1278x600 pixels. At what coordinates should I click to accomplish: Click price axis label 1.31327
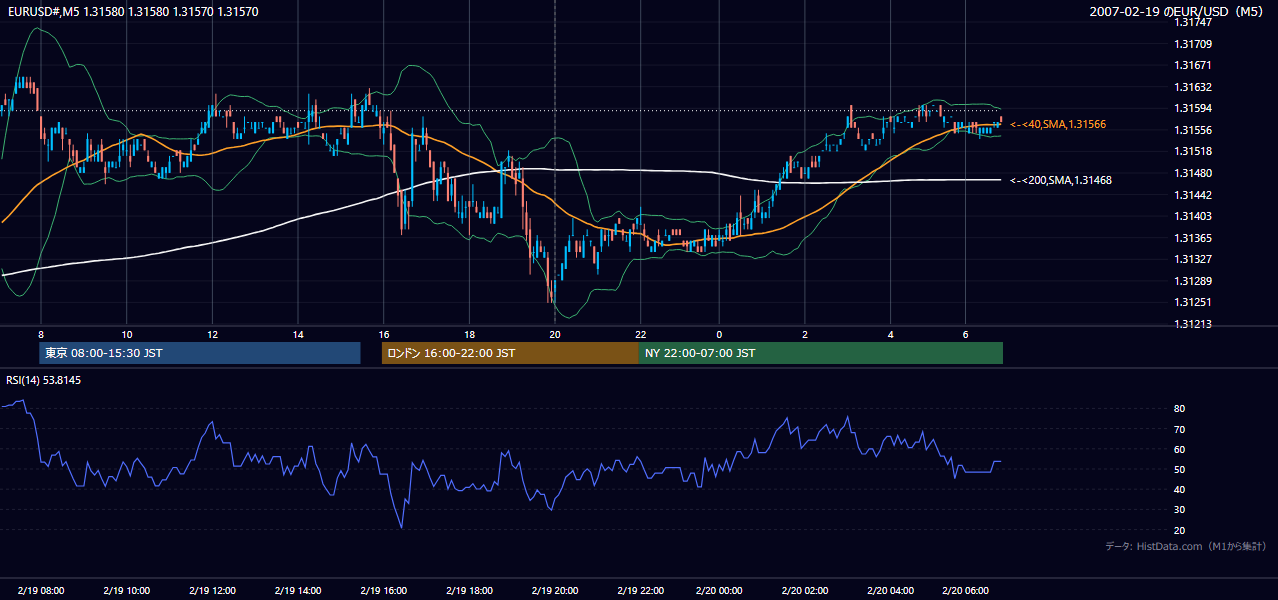coord(1194,259)
